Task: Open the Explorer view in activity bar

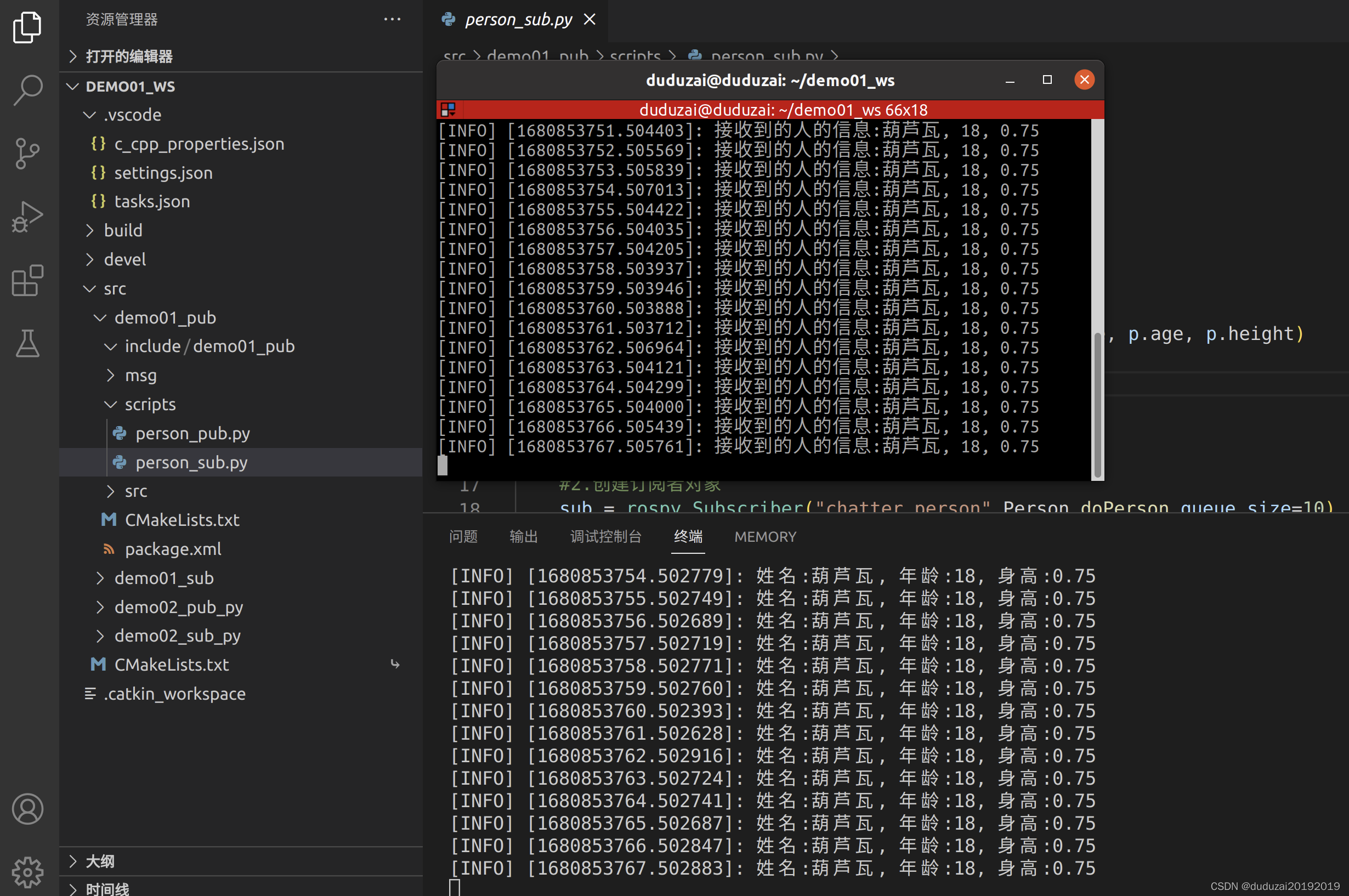Action: pyautogui.click(x=27, y=27)
